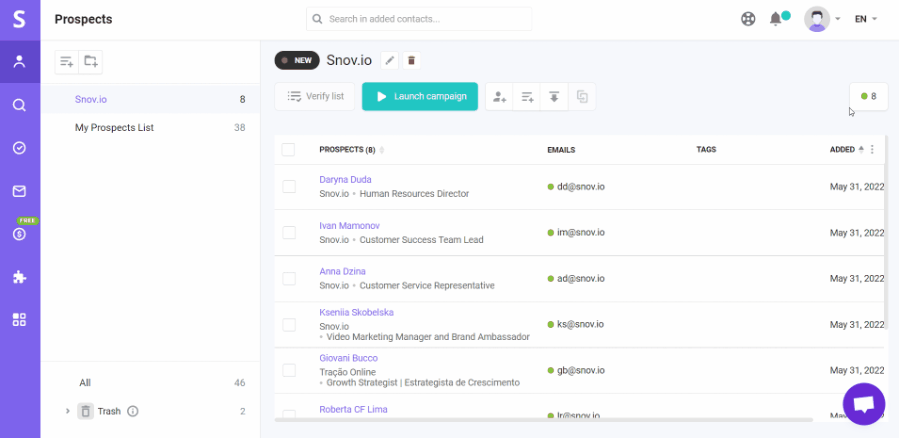The width and height of the screenshot is (899, 438).
Task: Open Anna Dzina's profile link
Action: point(342,271)
